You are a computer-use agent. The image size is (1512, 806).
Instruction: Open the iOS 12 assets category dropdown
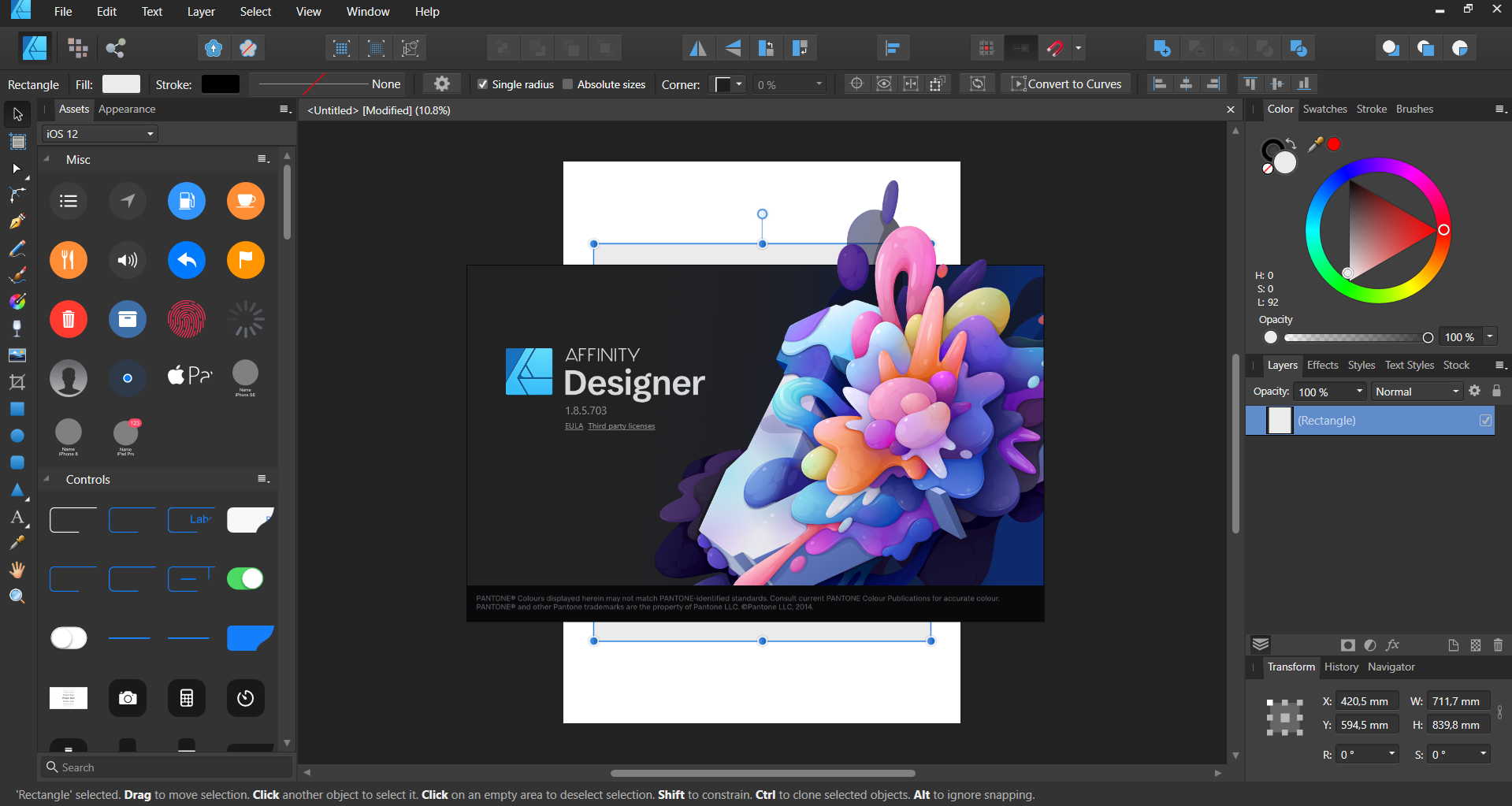(100, 134)
